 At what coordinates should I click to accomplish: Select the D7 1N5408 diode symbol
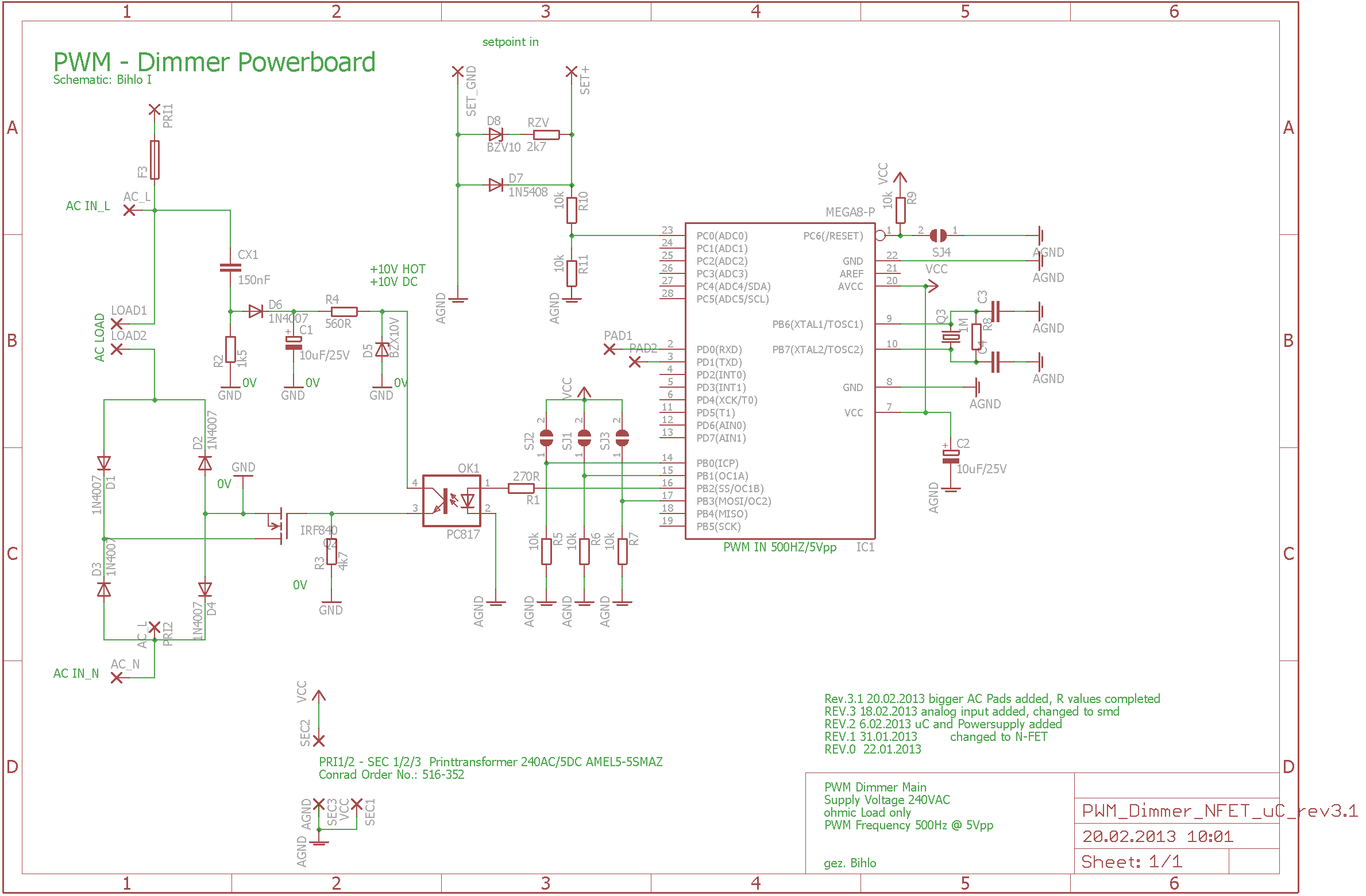point(496,185)
